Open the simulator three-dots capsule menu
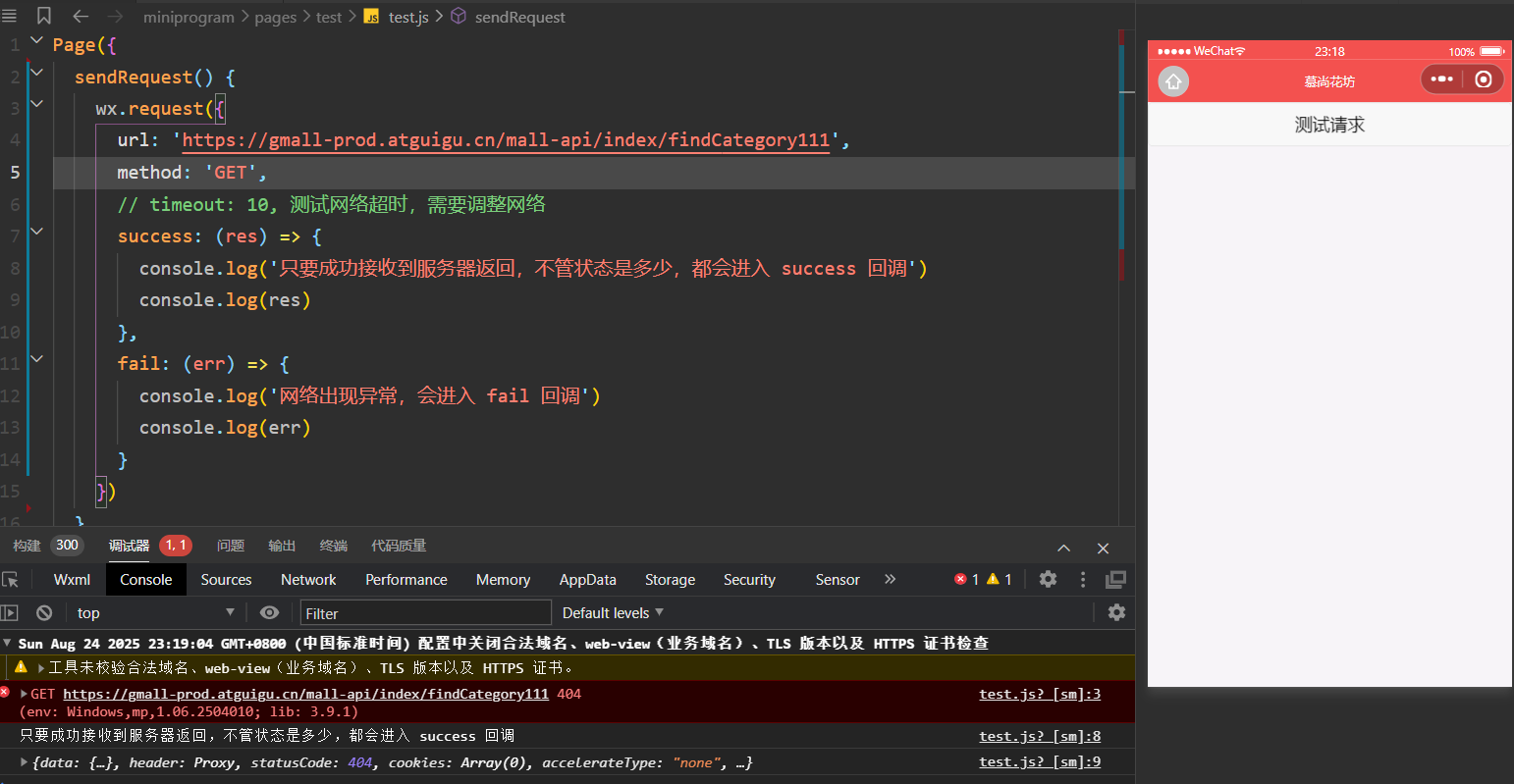The height and width of the screenshot is (784, 1514). [x=1441, y=78]
